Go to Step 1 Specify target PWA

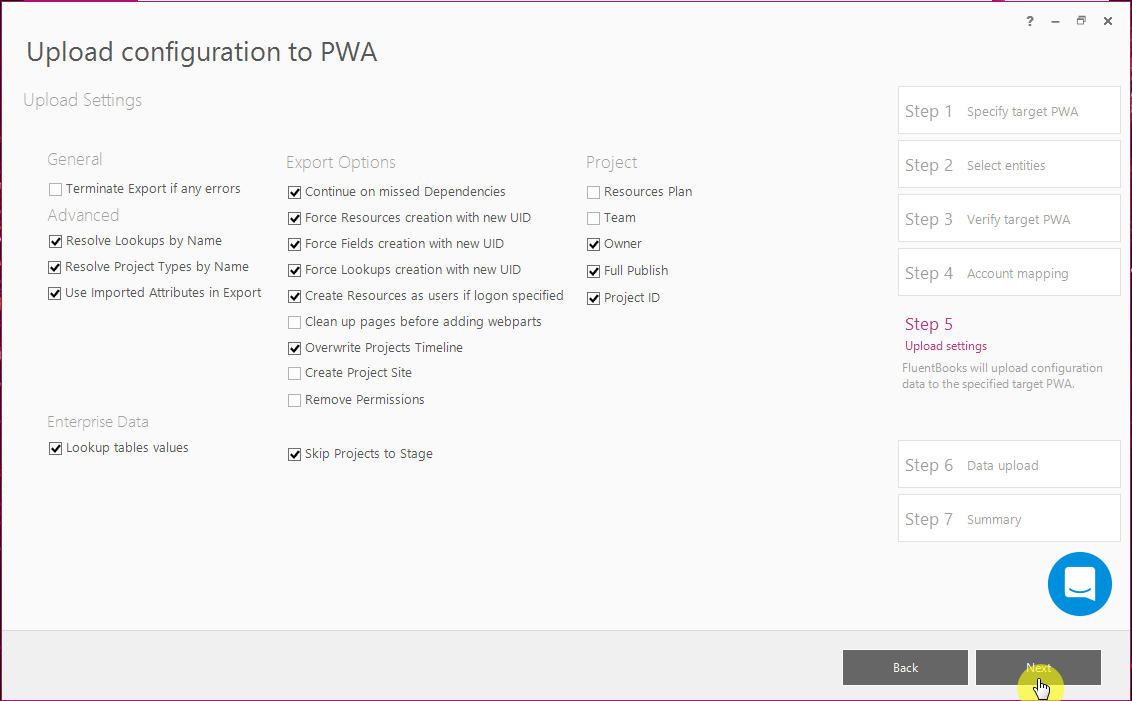(x=1009, y=110)
